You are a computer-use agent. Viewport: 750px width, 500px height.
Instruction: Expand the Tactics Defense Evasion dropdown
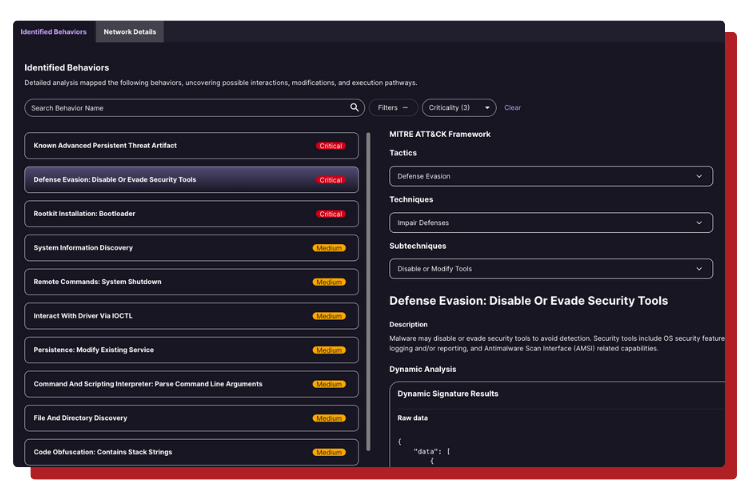pos(551,176)
